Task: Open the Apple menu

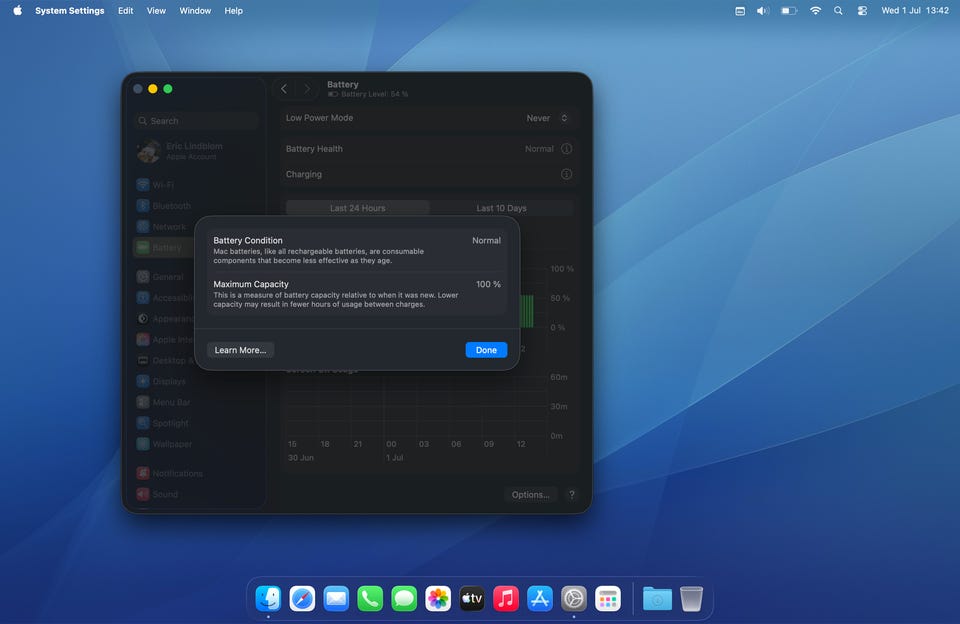Action: (17, 10)
